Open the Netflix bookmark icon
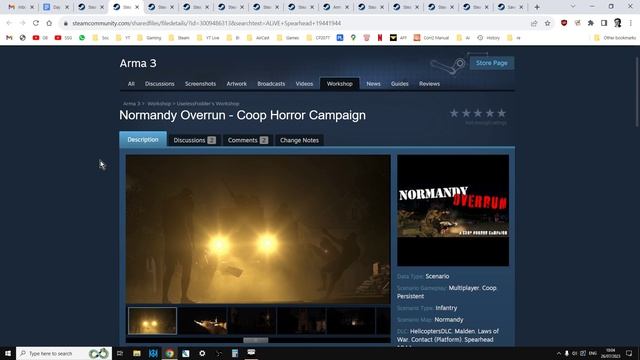This screenshot has height=360, width=640. point(380,38)
